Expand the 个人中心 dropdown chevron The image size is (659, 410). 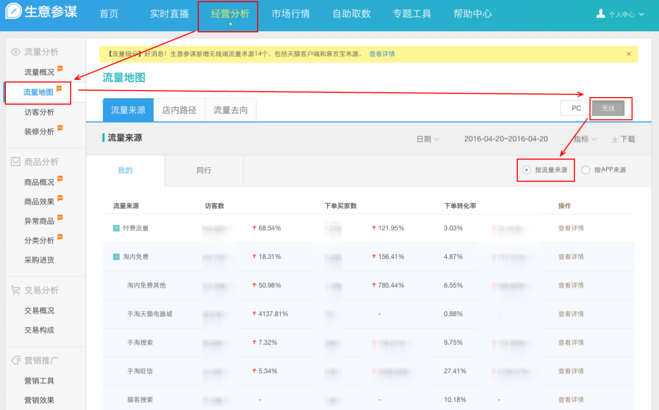641,14
